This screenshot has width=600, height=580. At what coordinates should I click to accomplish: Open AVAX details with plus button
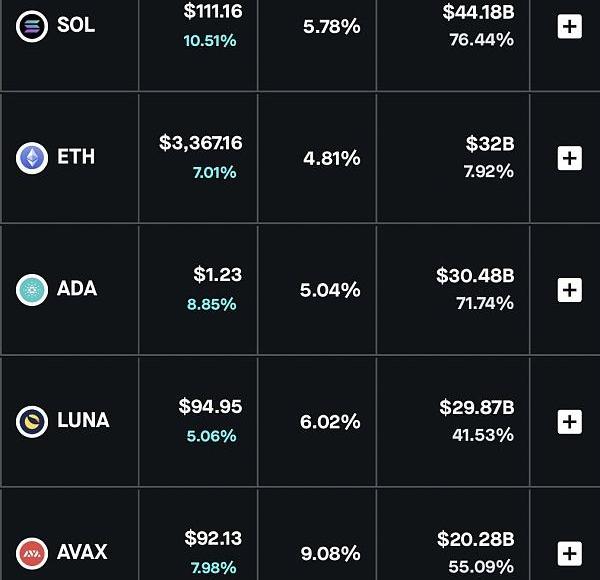pos(569,552)
